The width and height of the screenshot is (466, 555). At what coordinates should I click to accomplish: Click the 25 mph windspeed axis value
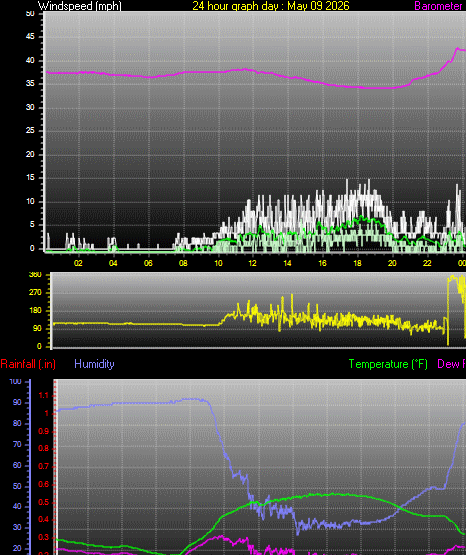point(30,131)
